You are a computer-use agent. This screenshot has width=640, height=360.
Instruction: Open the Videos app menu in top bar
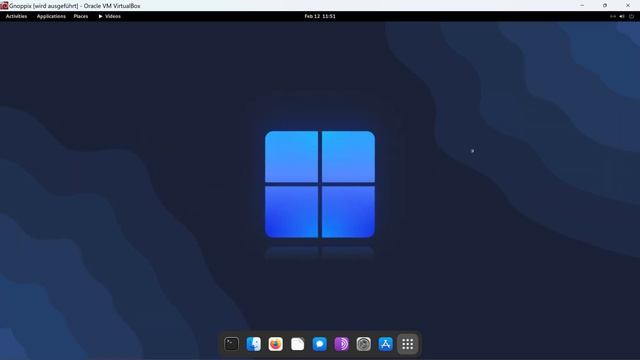pyautogui.click(x=109, y=16)
